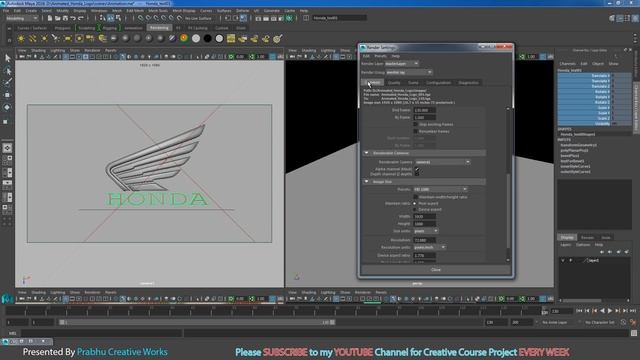The height and width of the screenshot is (360, 640).
Task: Open the Quality tab in Render Settings
Action: (394, 83)
